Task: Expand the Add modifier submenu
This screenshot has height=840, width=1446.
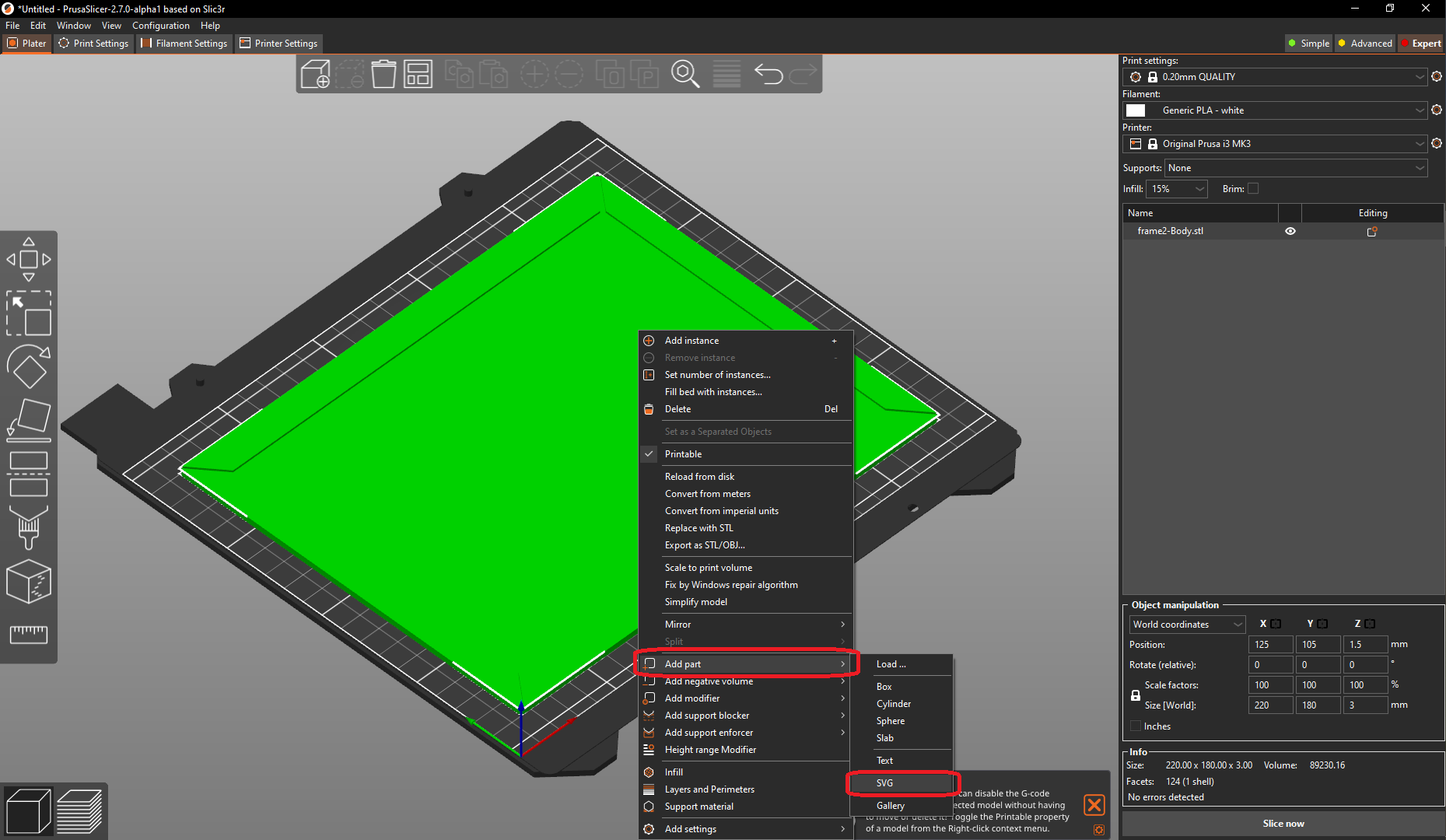Action: pos(745,698)
